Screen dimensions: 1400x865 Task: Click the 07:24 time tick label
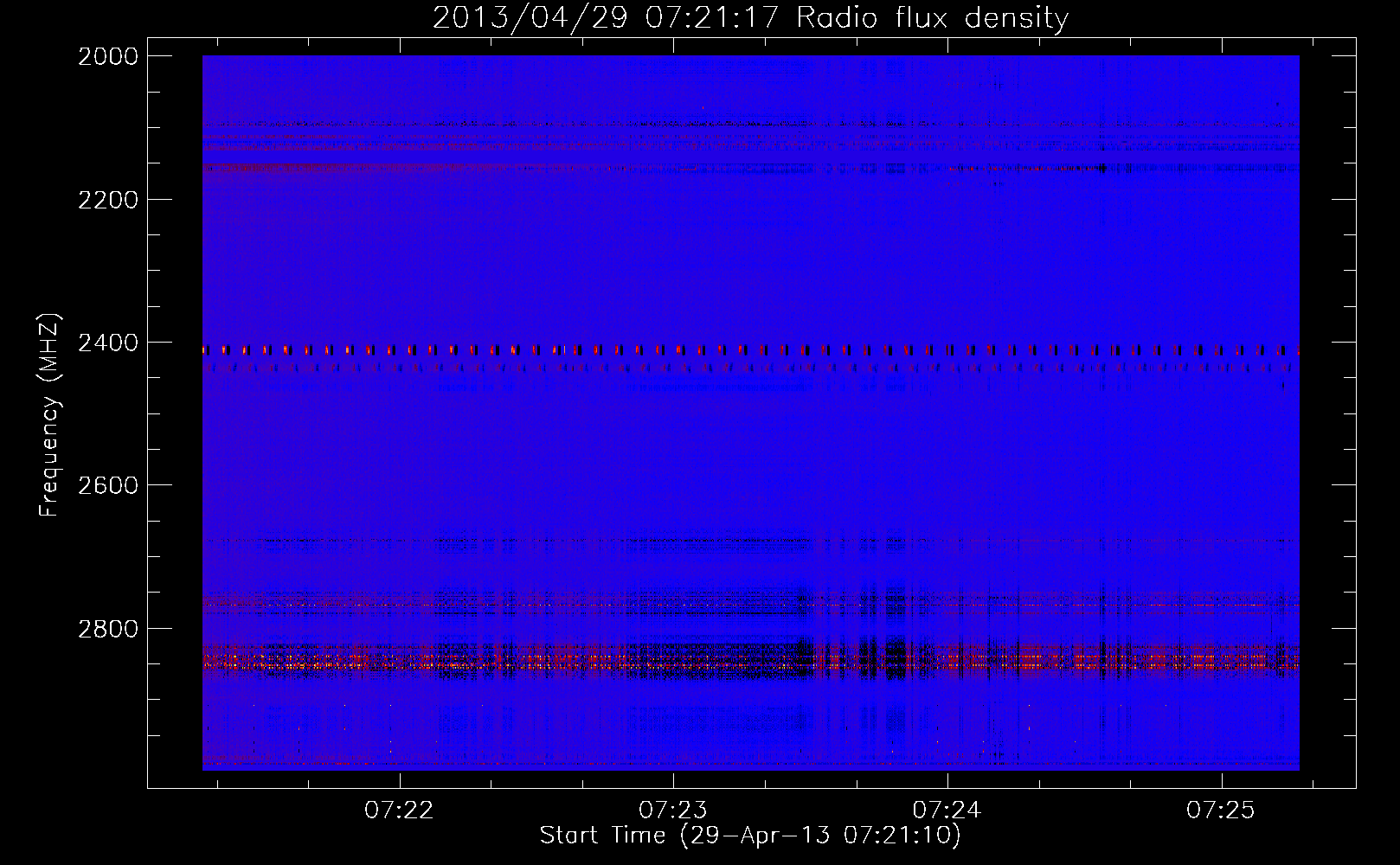pos(947,811)
